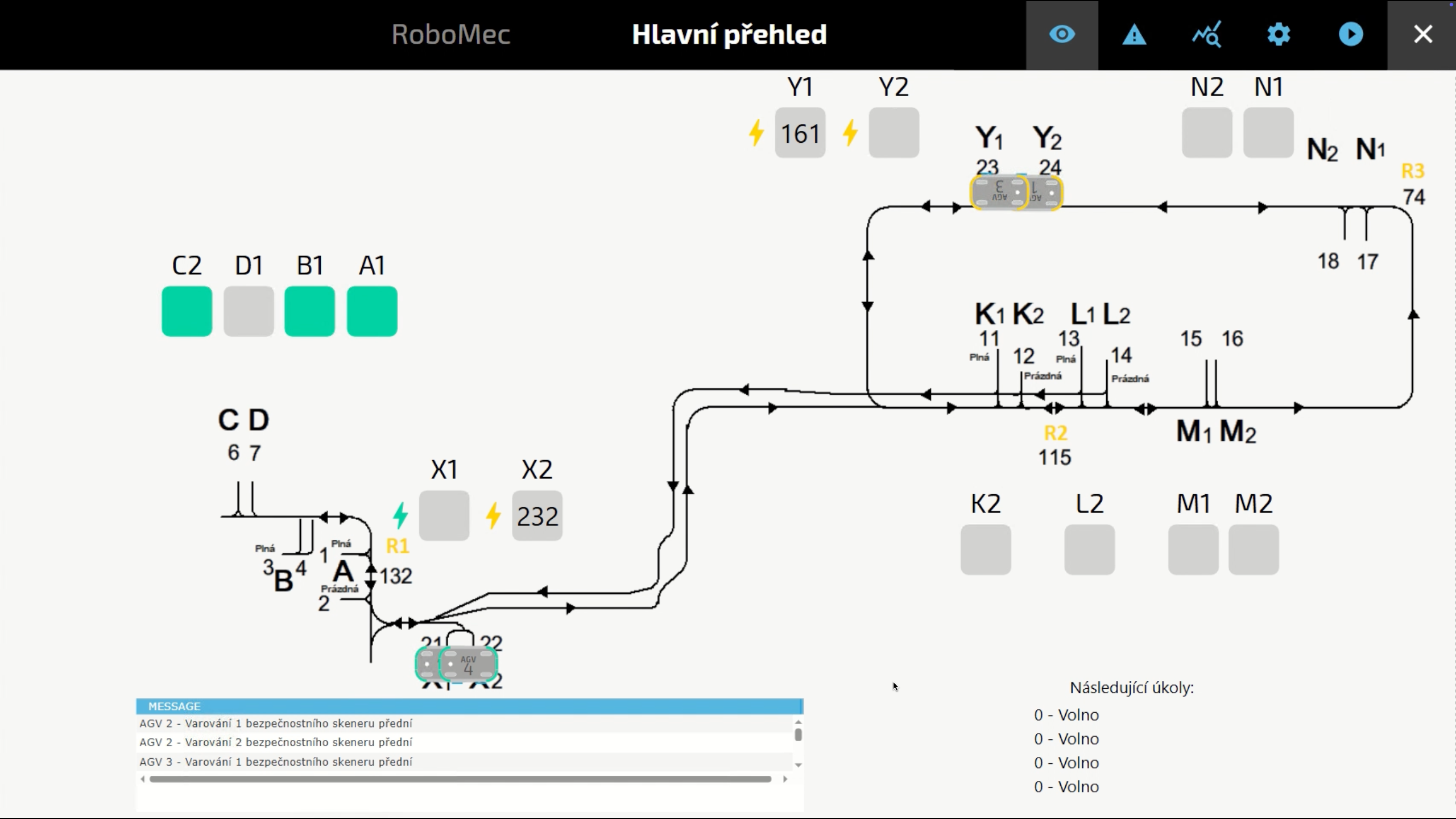This screenshot has height=819, width=1456.
Task: Select AGV 4 vehicle on track
Action: (x=468, y=664)
